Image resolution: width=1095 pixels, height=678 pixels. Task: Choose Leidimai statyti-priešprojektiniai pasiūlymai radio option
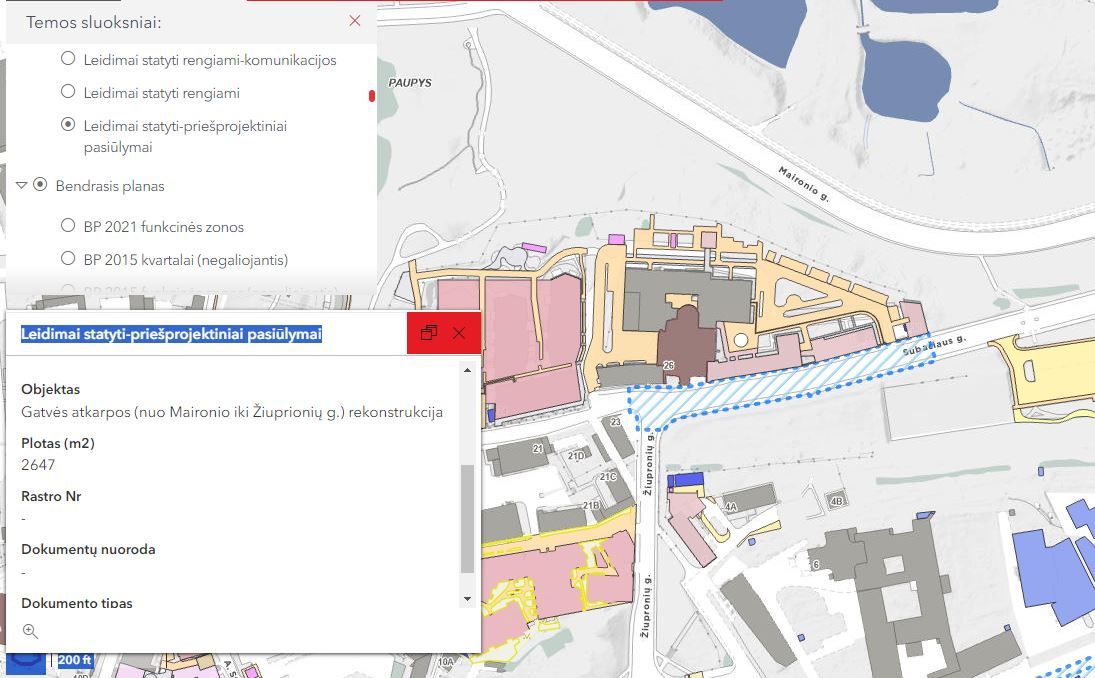[x=68, y=125]
